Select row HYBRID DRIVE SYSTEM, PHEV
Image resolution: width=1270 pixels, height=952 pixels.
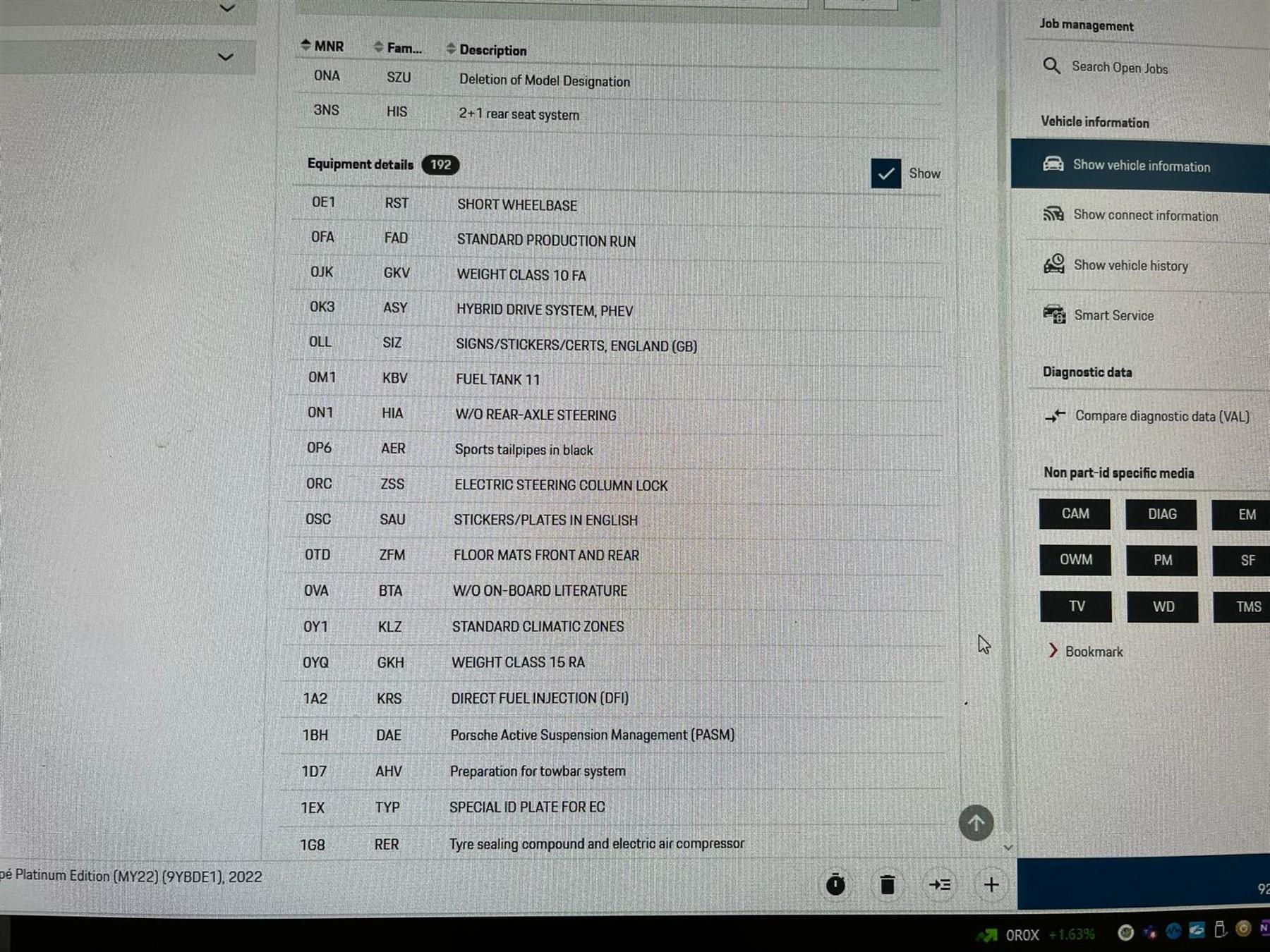615,309
